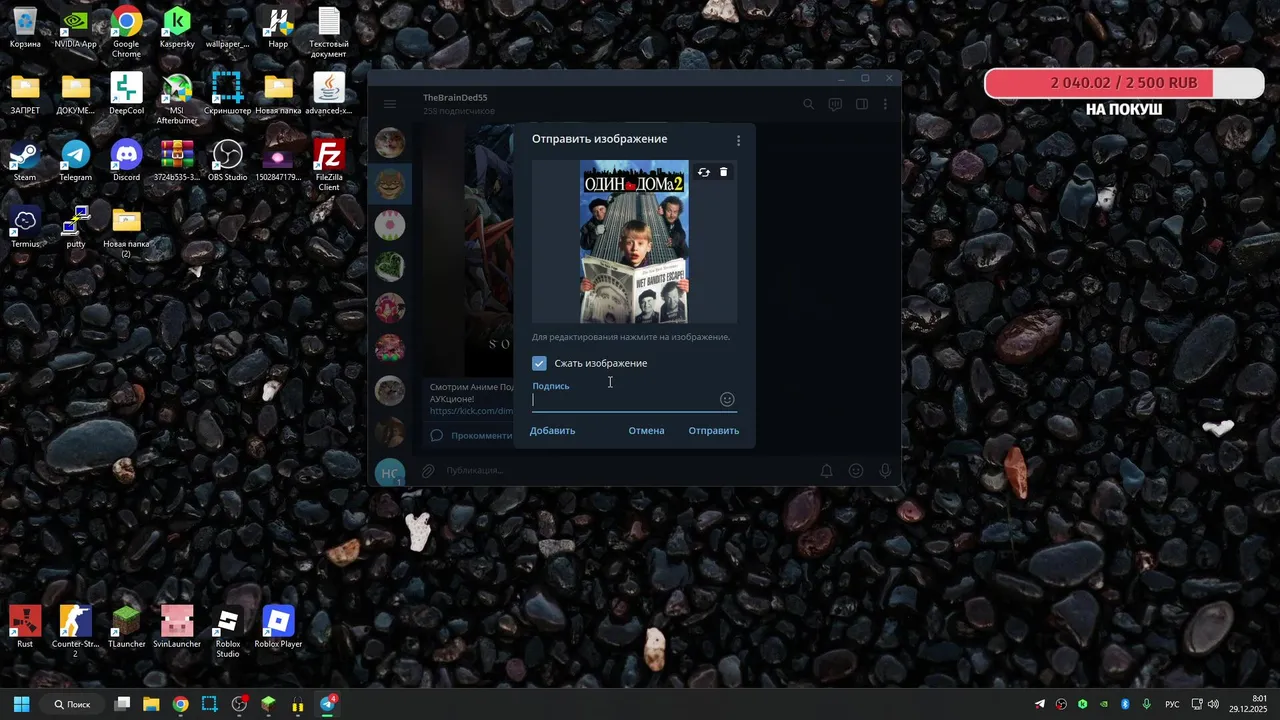The image size is (1280, 720).
Task: Select the Telegram desktop shortcut
Action: click(76, 162)
